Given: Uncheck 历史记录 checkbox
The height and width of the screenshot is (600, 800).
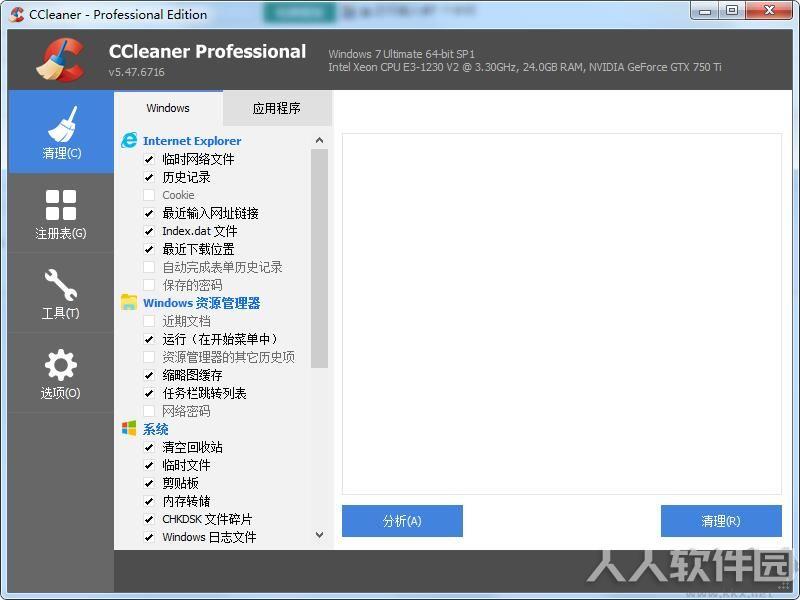Looking at the screenshot, I should click(149, 177).
